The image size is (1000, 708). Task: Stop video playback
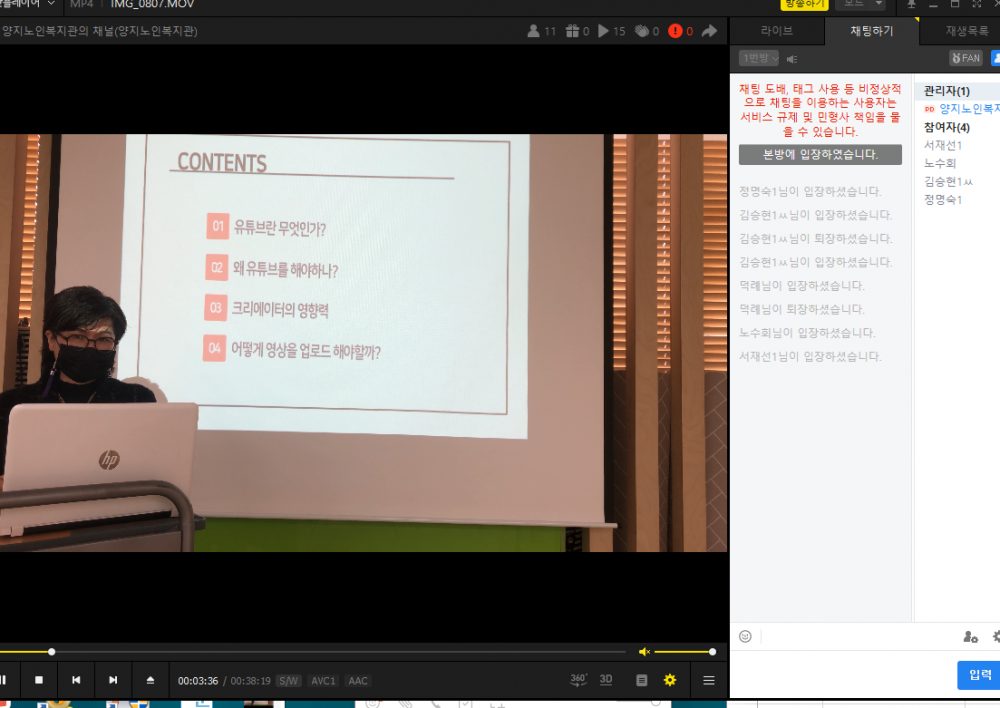tap(39, 680)
